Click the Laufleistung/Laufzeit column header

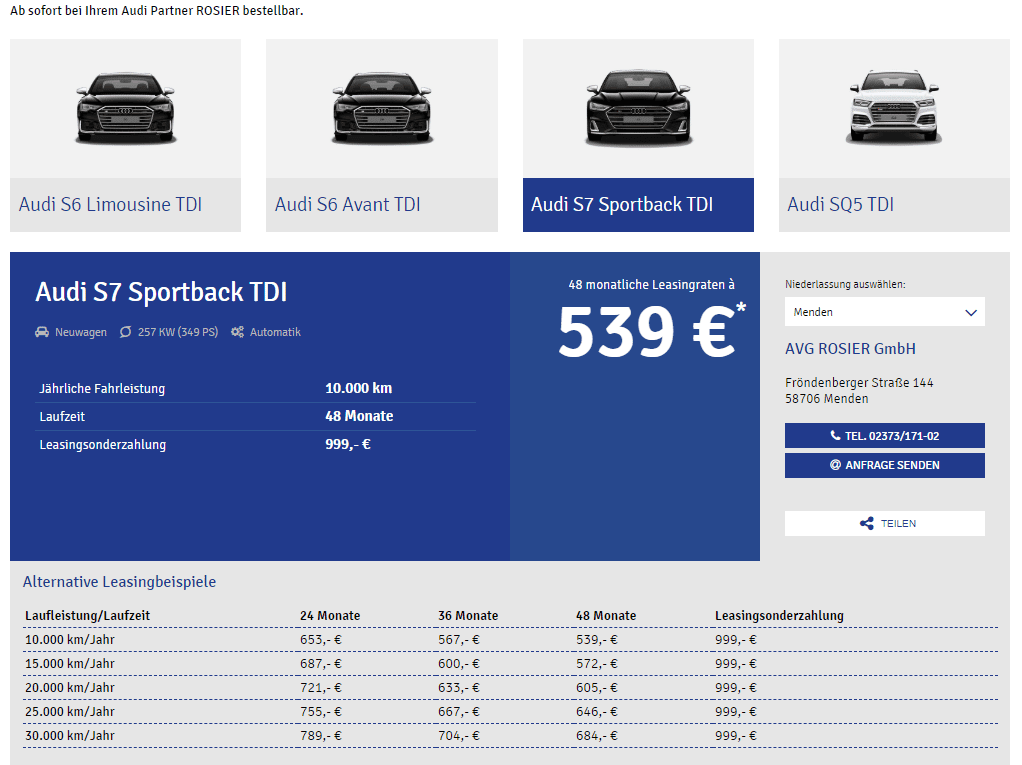pos(87,616)
